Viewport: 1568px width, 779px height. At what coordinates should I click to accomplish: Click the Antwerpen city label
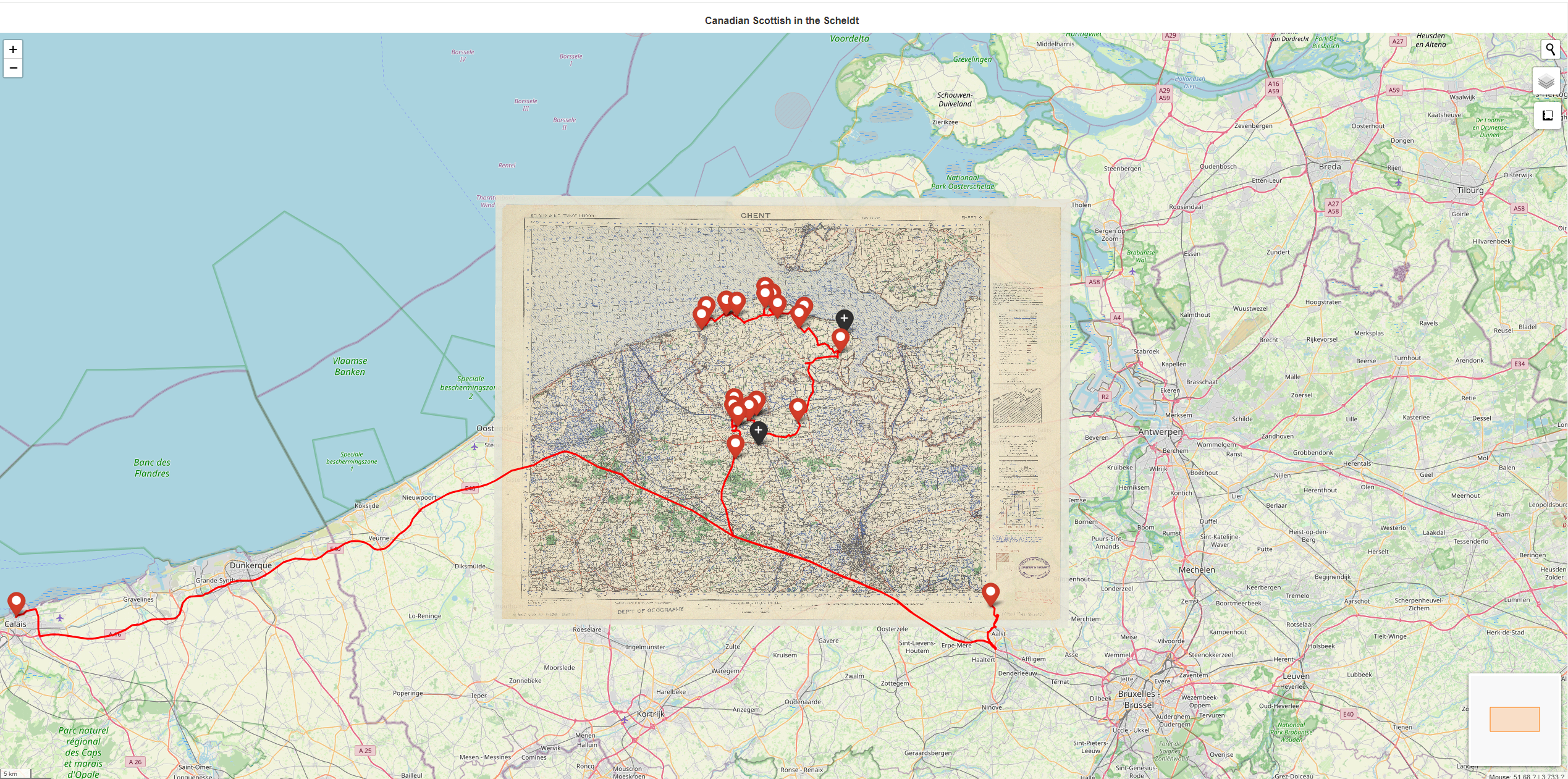1160,432
